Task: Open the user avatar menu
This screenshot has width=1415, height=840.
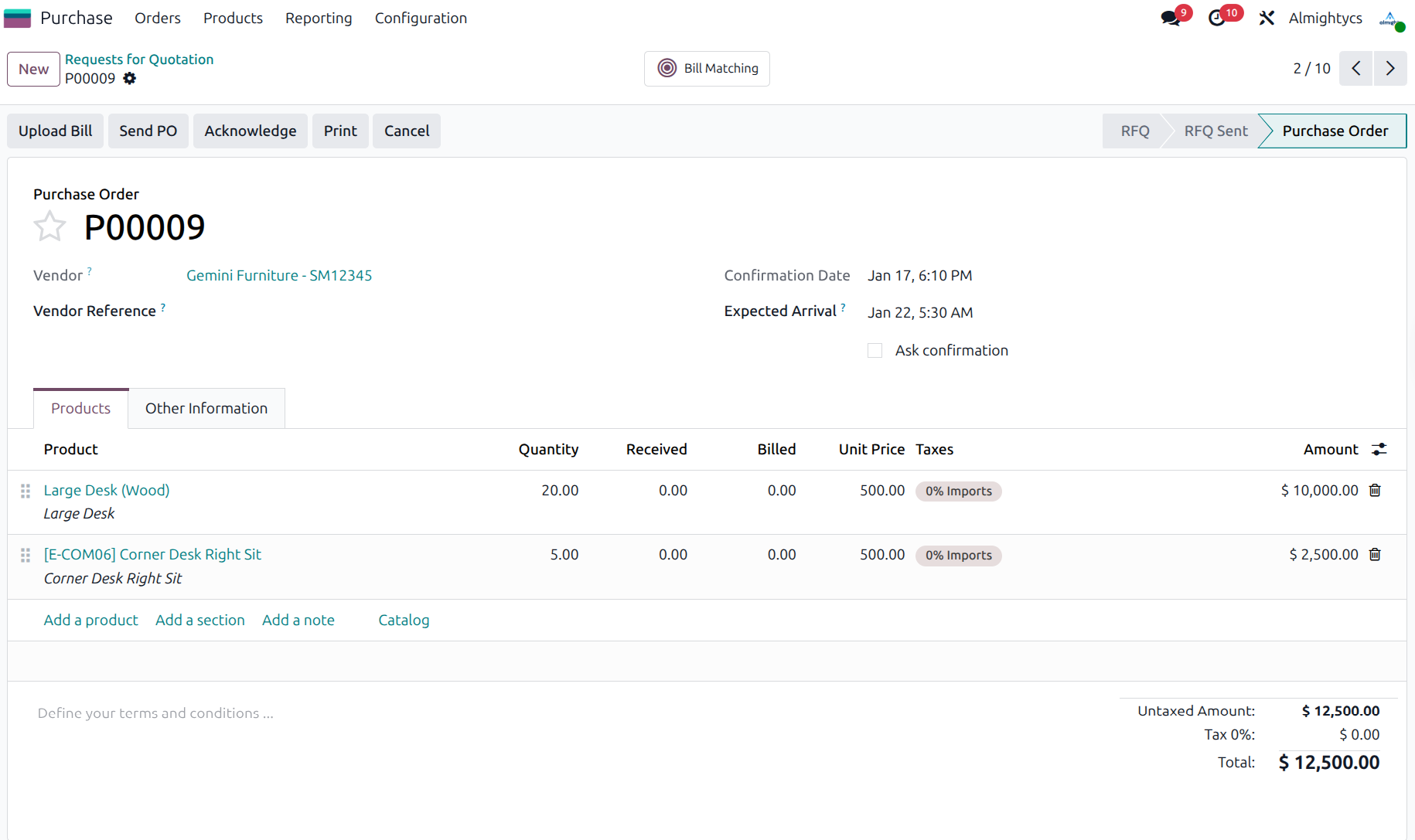Action: tap(1391, 19)
